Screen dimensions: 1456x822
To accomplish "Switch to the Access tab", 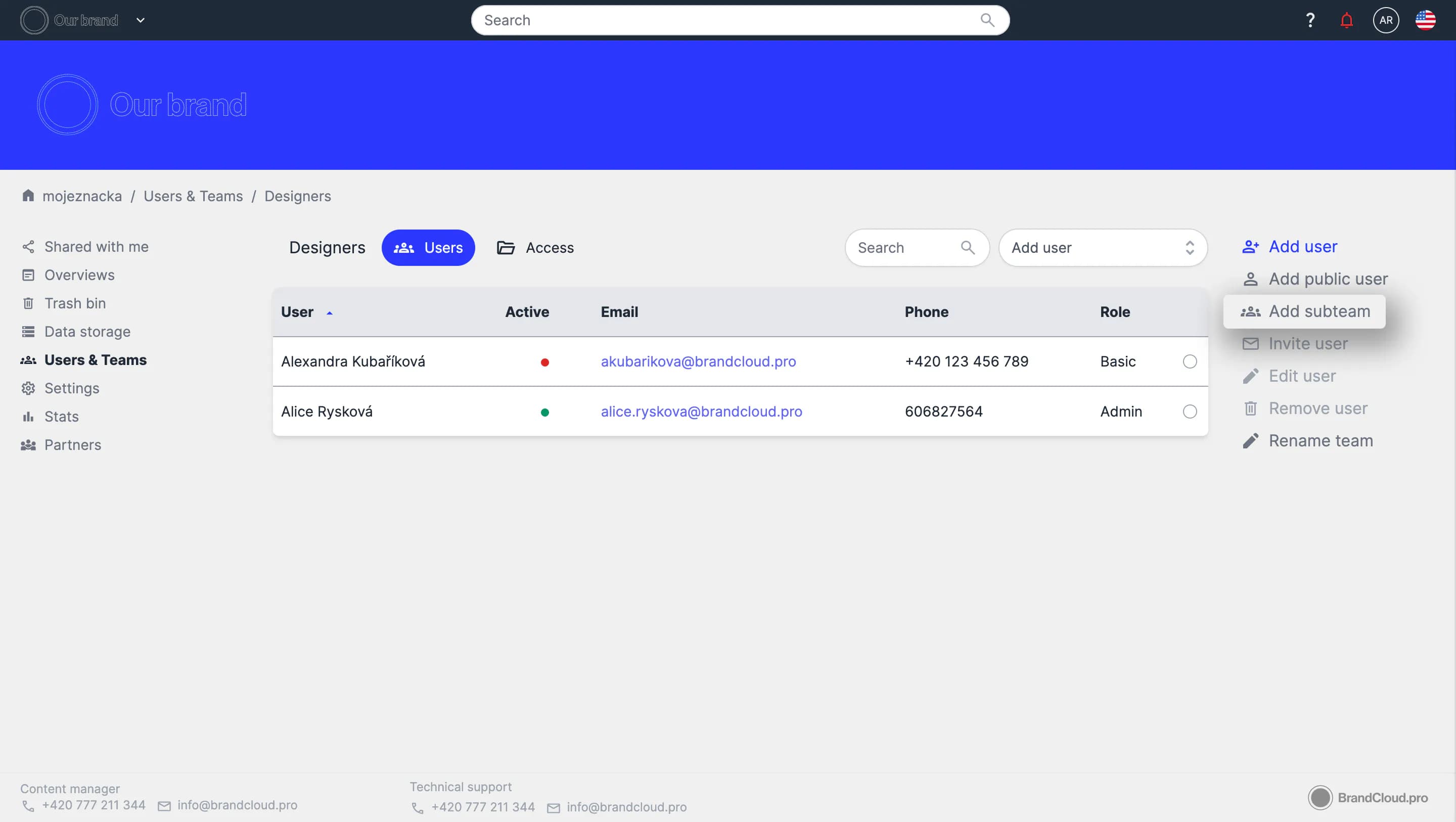I will [535, 248].
